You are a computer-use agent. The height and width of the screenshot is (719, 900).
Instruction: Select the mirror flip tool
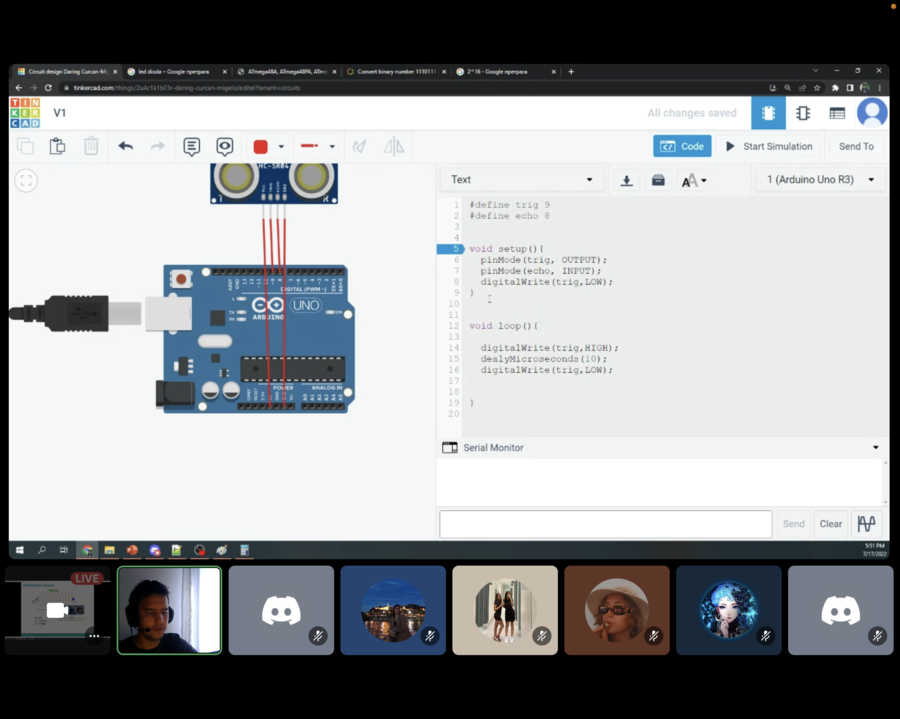pos(395,146)
